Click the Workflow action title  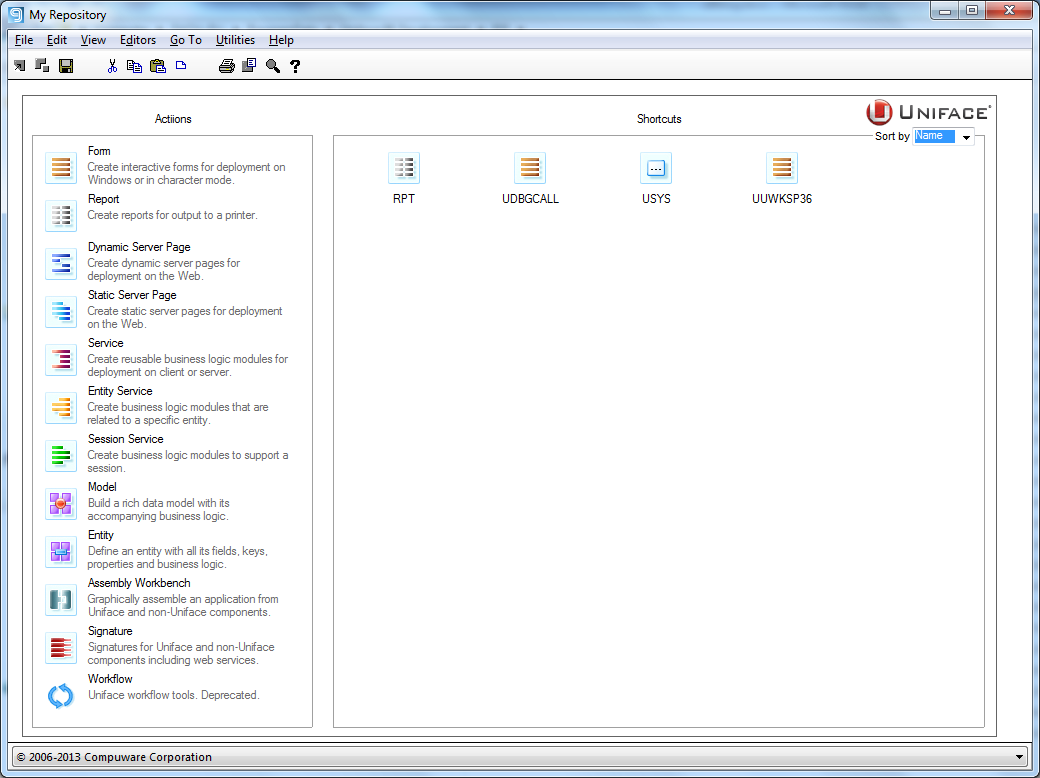[x=110, y=679]
